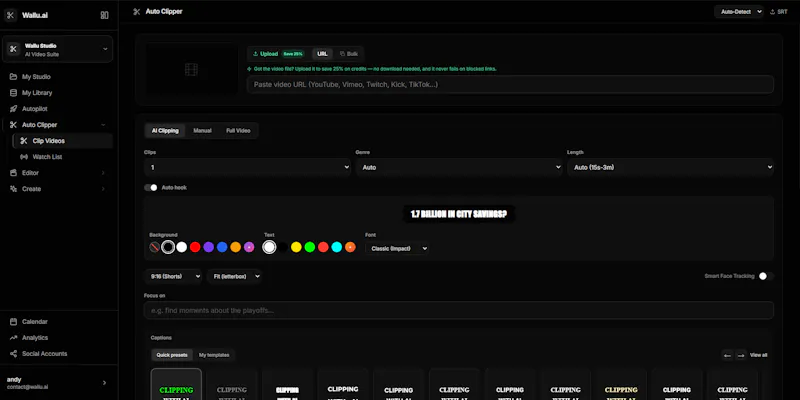The image size is (800, 400).
Task: Pick the orange background color swatch
Action: tap(235, 247)
